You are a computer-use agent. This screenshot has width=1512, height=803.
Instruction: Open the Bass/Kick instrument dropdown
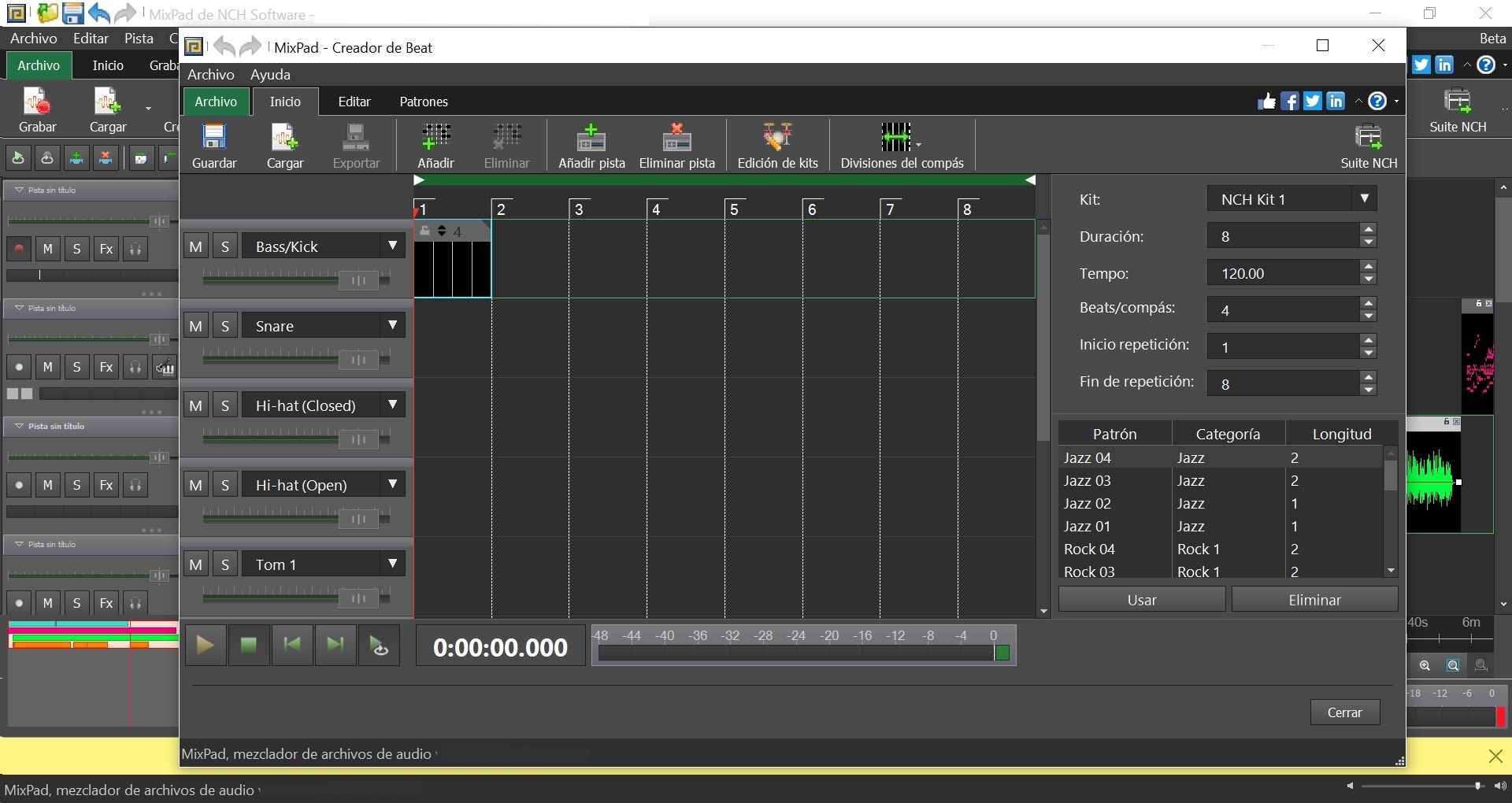393,245
